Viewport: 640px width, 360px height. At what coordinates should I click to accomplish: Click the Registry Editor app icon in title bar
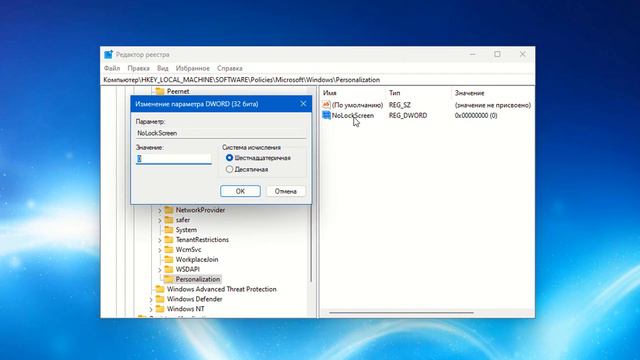coord(108,54)
